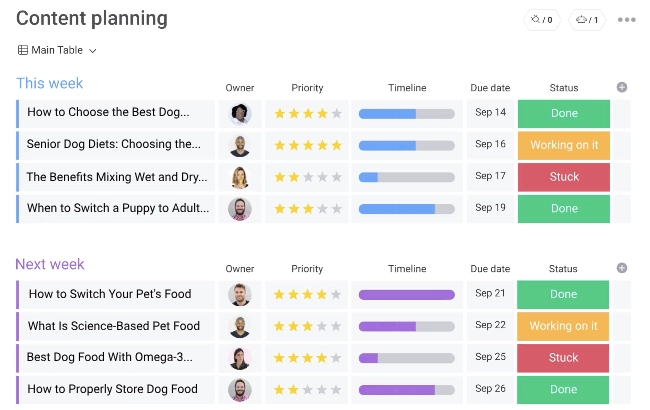Open the item How to Switch Your Pet's Food
Screen dimensions: 650x410
click(110, 294)
